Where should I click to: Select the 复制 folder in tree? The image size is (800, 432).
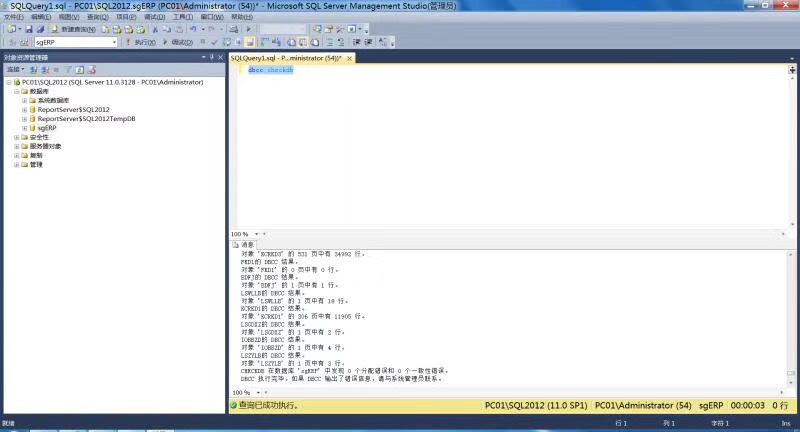point(36,156)
